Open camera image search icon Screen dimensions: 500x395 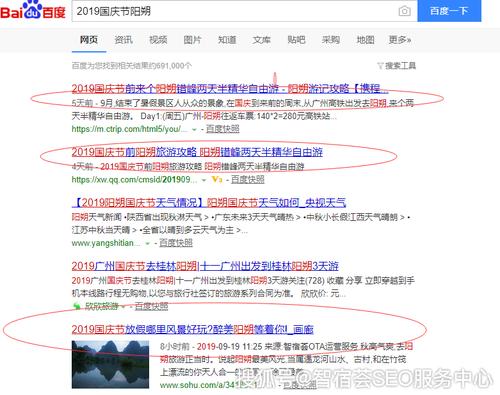[404, 11]
